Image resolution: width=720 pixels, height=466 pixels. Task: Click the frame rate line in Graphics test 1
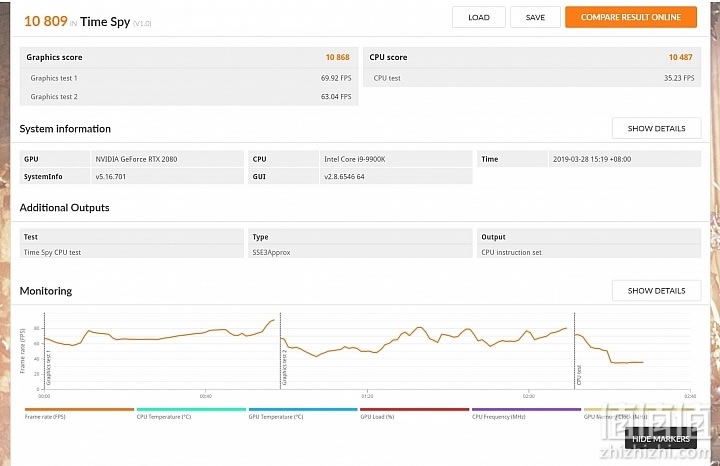[159, 339]
